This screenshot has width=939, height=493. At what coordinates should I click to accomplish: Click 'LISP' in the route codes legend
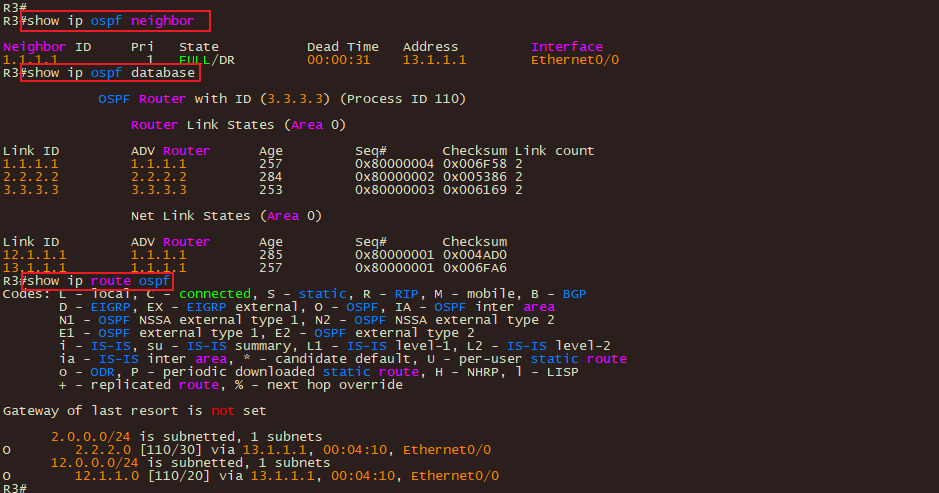point(562,372)
